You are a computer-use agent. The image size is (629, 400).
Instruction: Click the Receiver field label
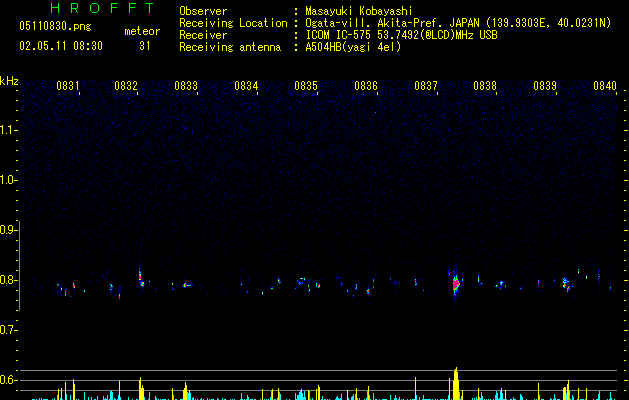coord(203,35)
